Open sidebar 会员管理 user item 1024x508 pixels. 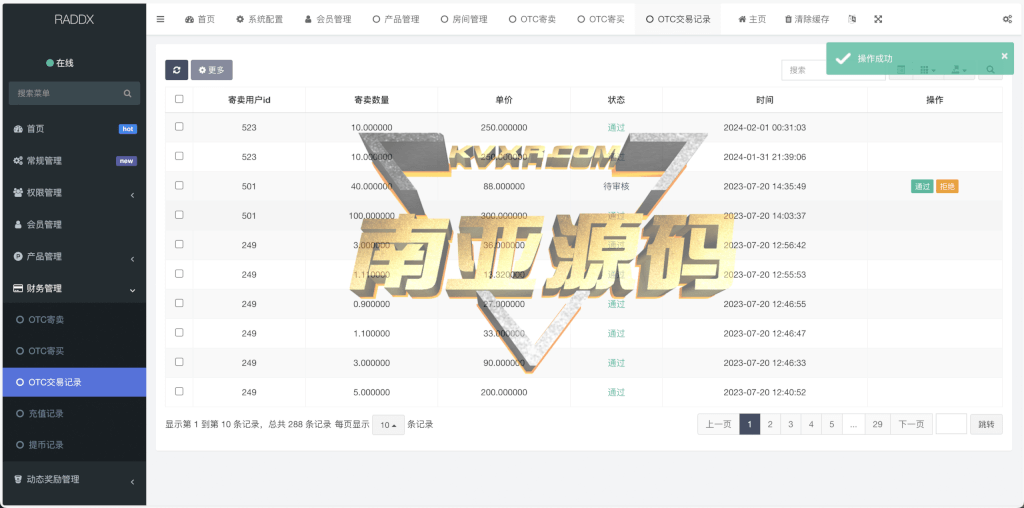pyautogui.click(x=73, y=225)
